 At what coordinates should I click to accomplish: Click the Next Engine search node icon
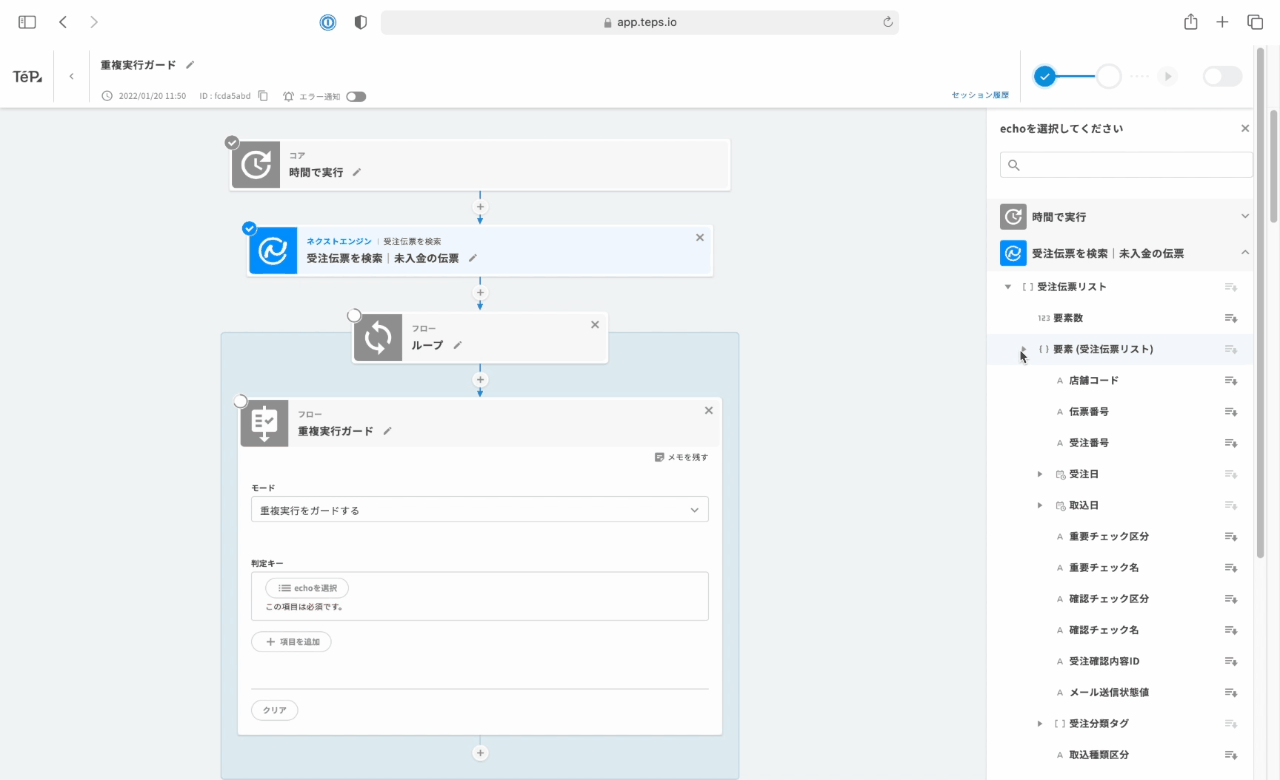(273, 250)
